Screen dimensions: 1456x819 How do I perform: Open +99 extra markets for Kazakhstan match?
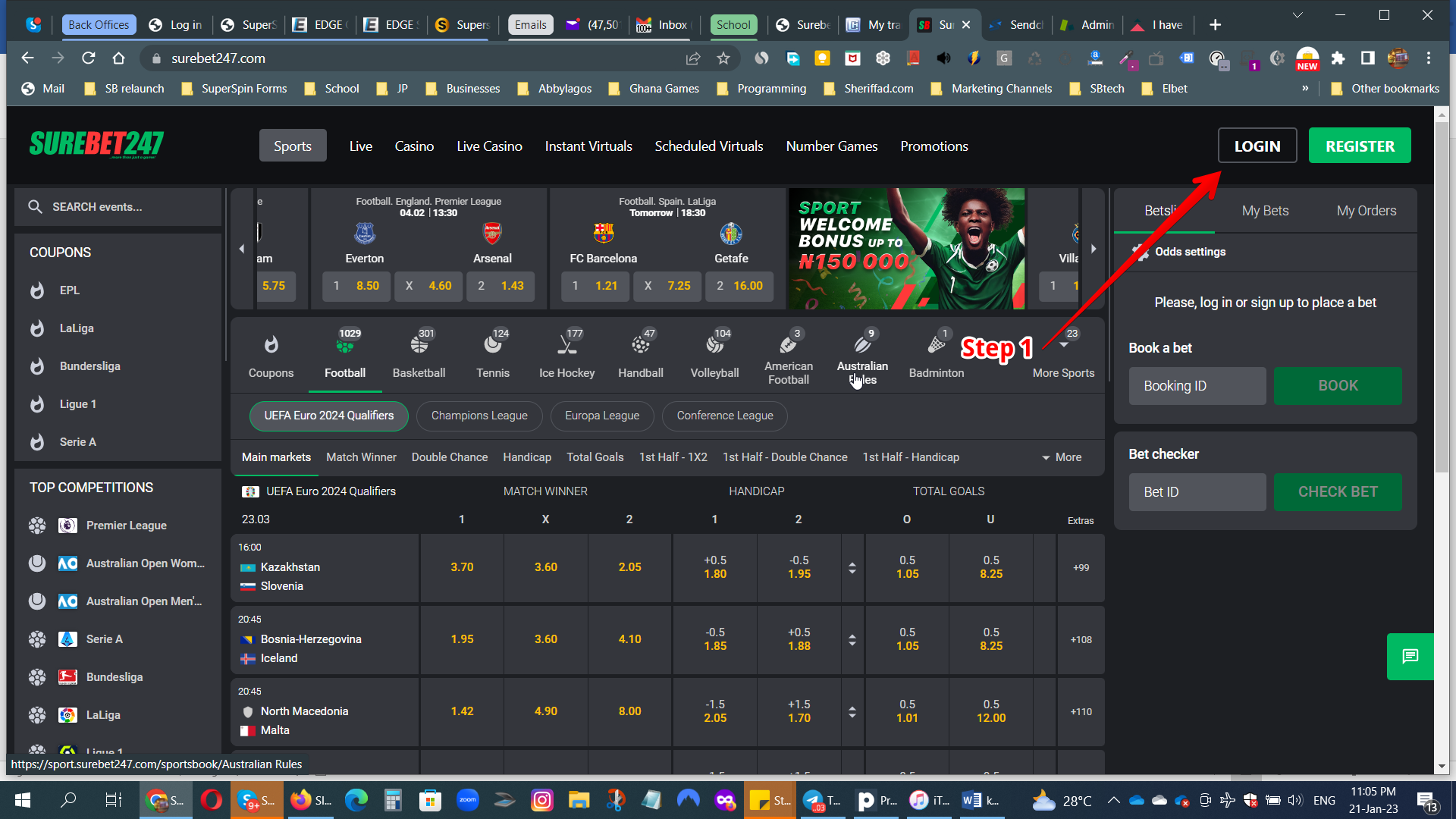[1081, 567]
